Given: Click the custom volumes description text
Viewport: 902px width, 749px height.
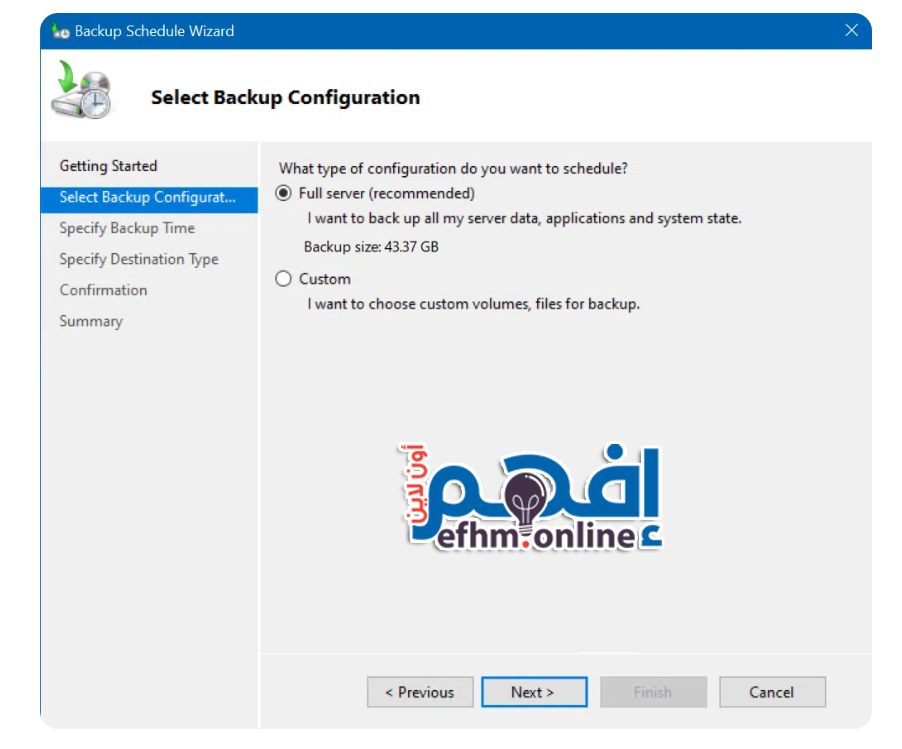Looking at the screenshot, I should click(473, 303).
